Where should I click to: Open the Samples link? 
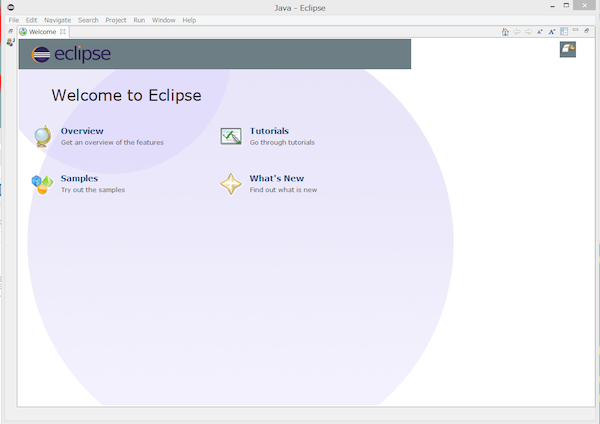tap(79, 178)
